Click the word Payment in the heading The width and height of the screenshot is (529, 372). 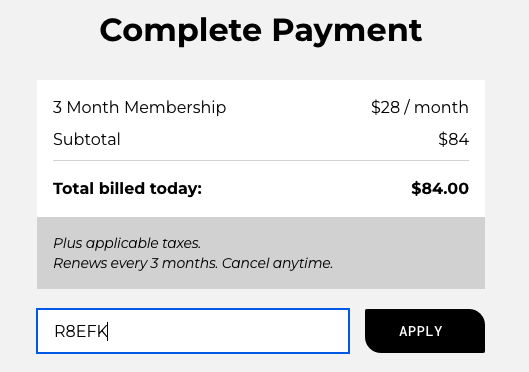pyautogui.click(x=347, y=30)
